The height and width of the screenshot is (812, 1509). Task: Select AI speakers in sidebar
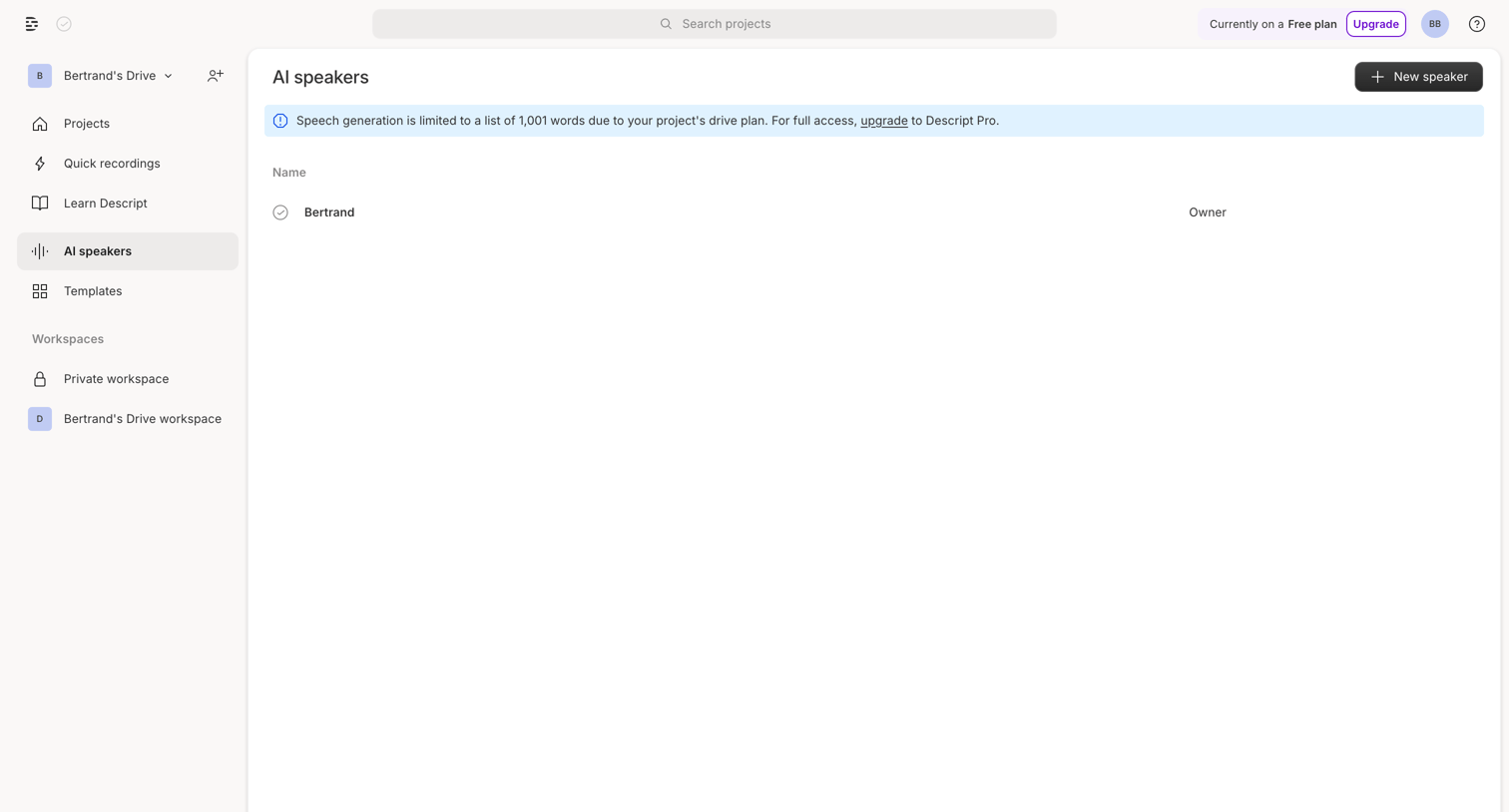(128, 251)
